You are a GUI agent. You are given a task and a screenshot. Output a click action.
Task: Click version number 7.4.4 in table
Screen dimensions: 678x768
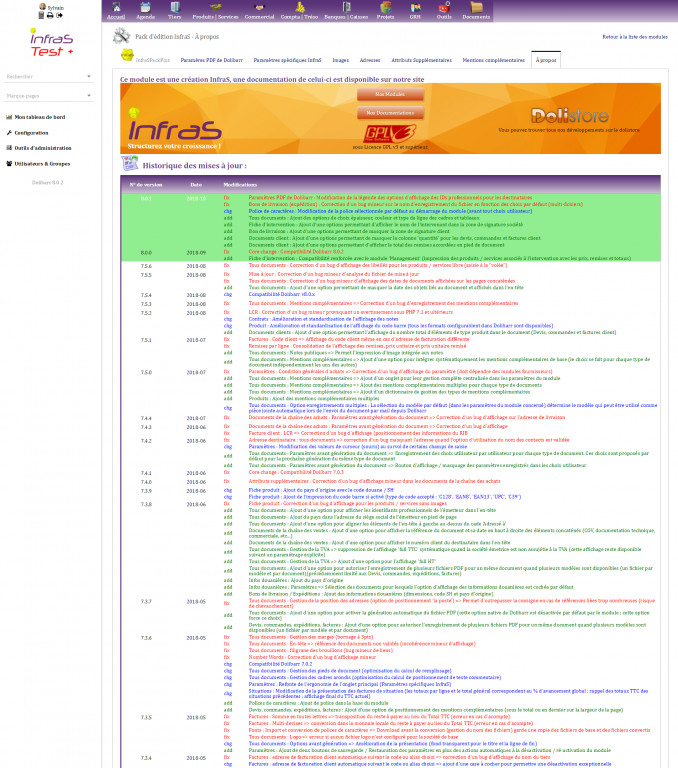[x=146, y=418]
